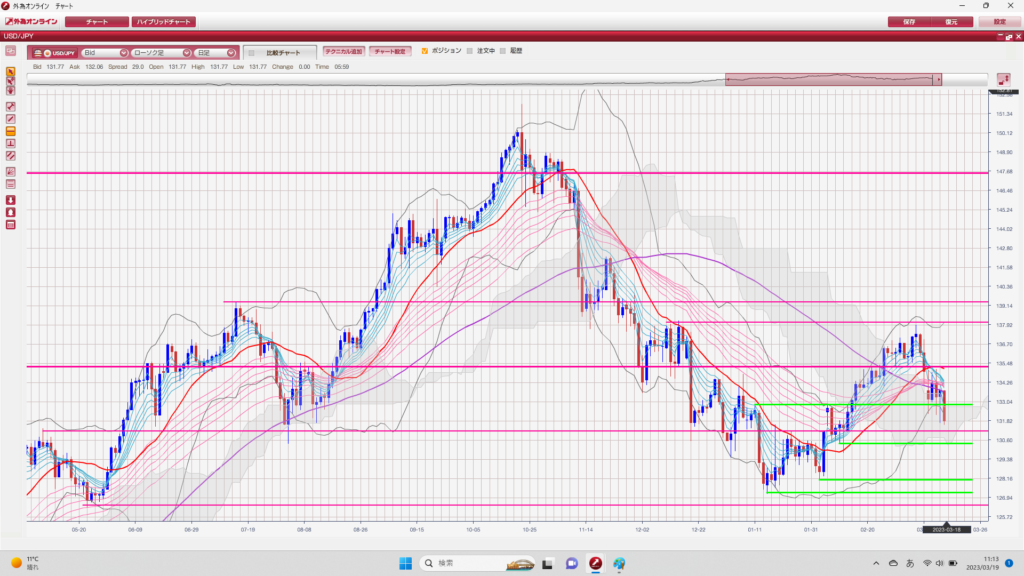Viewport: 1024px width, 576px height.
Task: Select the arrow cursor tool in left toolbar
Action: tap(10, 72)
